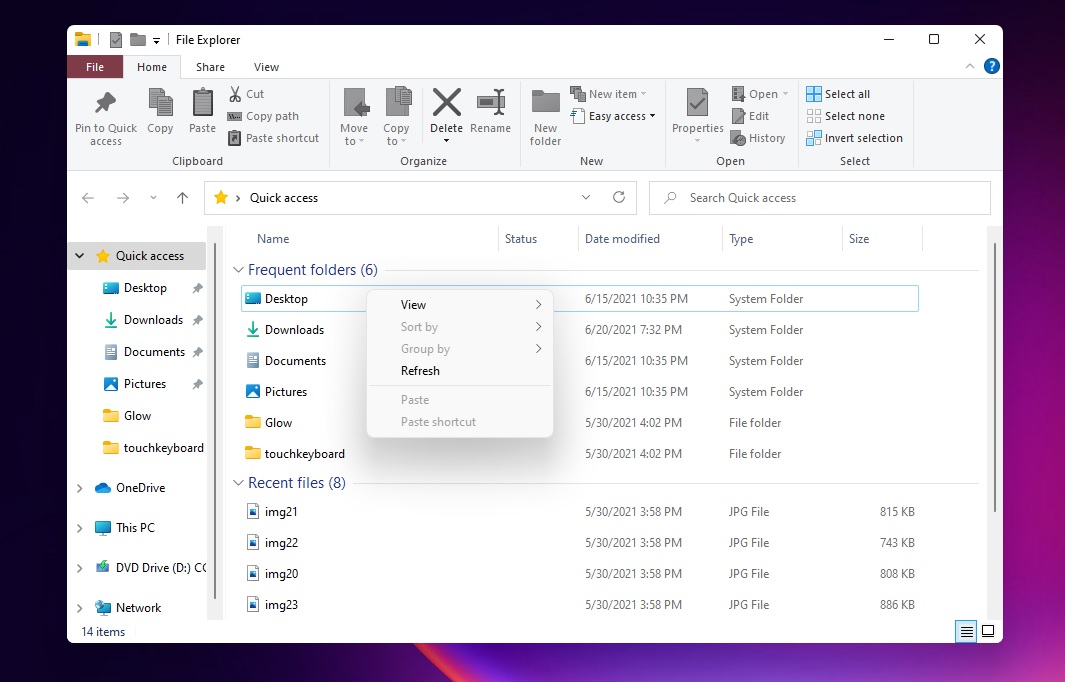Expand the OneDrive tree node

(x=80, y=488)
